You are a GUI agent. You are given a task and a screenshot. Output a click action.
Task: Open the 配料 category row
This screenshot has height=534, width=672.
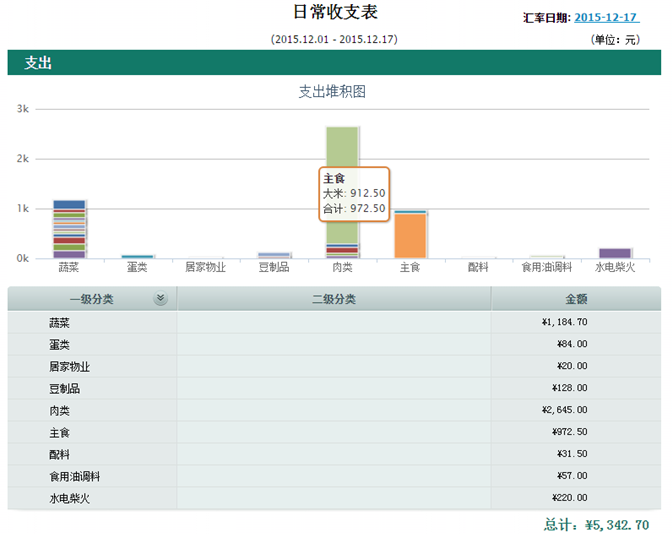pos(334,454)
